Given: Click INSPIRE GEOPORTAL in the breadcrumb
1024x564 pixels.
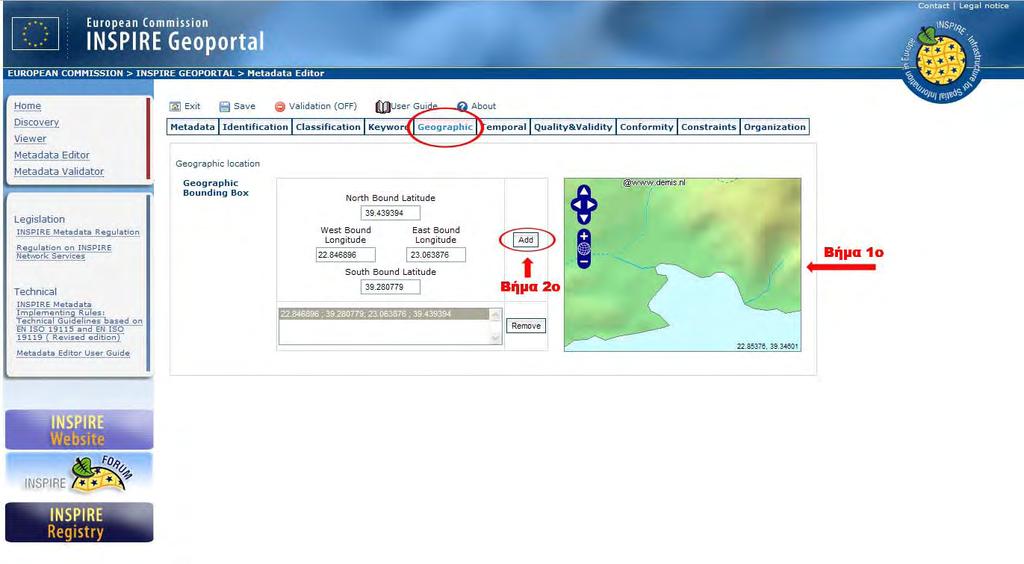Looking at the screenshot, I should (x=185, y=73).
